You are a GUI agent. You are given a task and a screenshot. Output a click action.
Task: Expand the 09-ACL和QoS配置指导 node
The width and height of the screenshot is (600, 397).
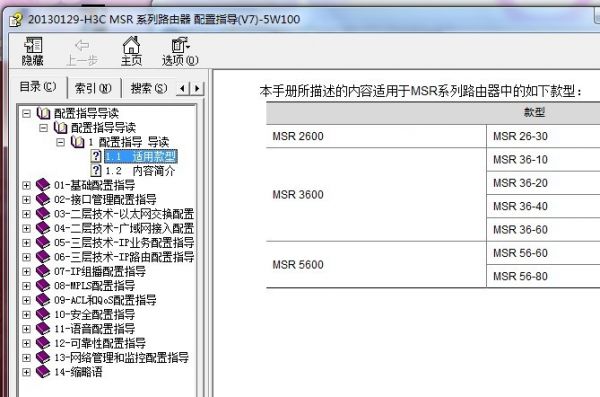[x=26, y=300]
